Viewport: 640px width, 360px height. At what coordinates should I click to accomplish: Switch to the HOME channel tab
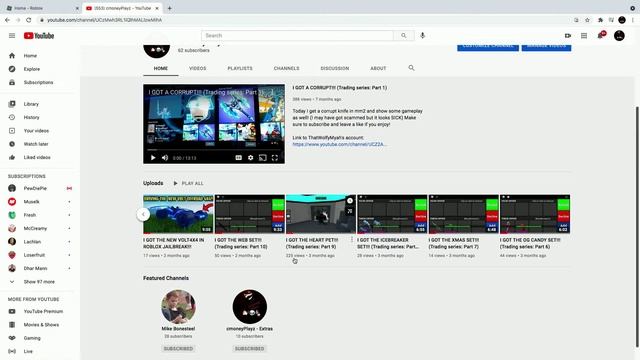[161, 68]
